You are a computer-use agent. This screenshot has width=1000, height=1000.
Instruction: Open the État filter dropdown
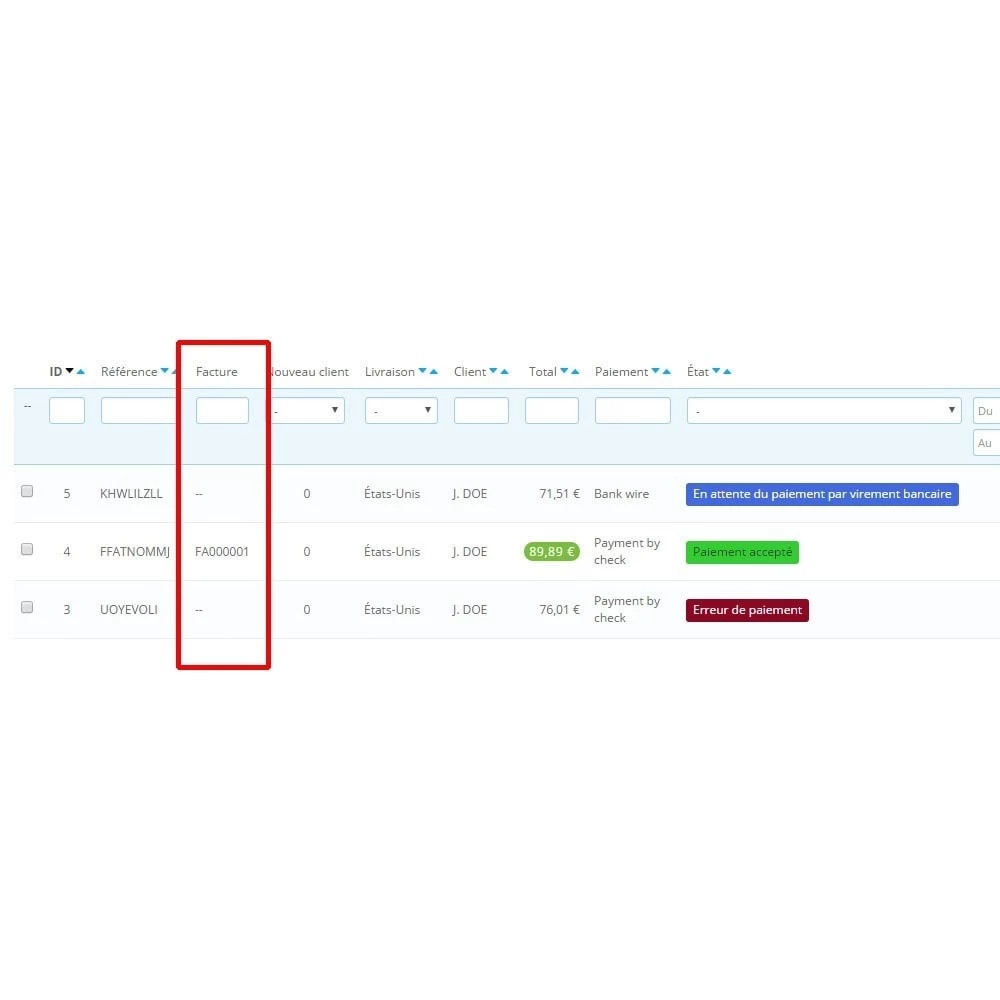tap(824, 411)
